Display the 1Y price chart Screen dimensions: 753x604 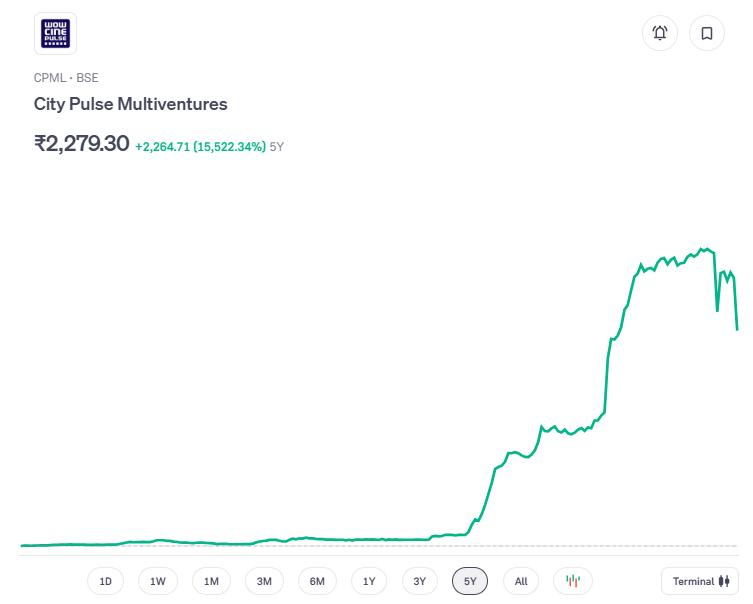[x=369, y=581]
